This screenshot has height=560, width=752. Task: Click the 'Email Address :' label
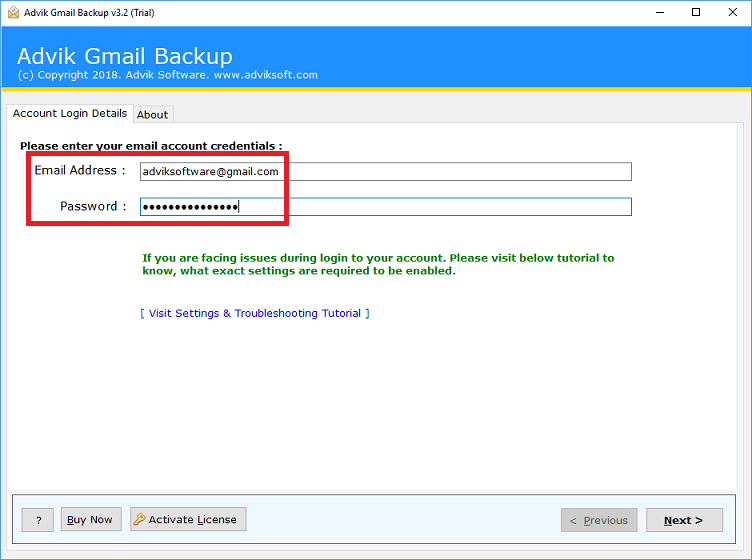[80, 170]
